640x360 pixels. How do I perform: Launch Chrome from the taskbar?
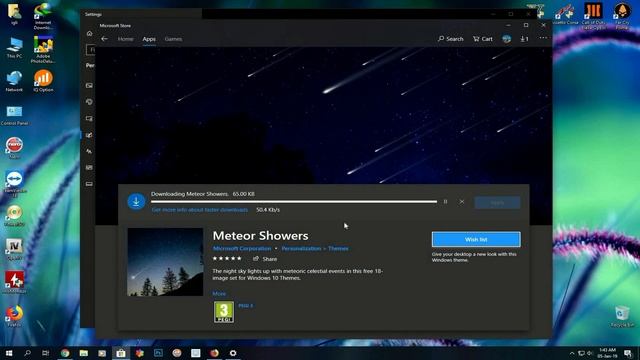65,353
